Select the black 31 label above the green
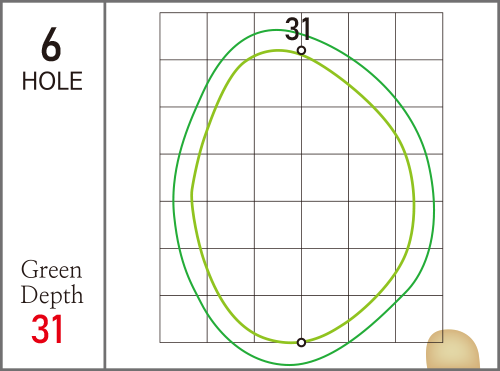This screenshot has width=500, height=371. (x=298, y=29)
